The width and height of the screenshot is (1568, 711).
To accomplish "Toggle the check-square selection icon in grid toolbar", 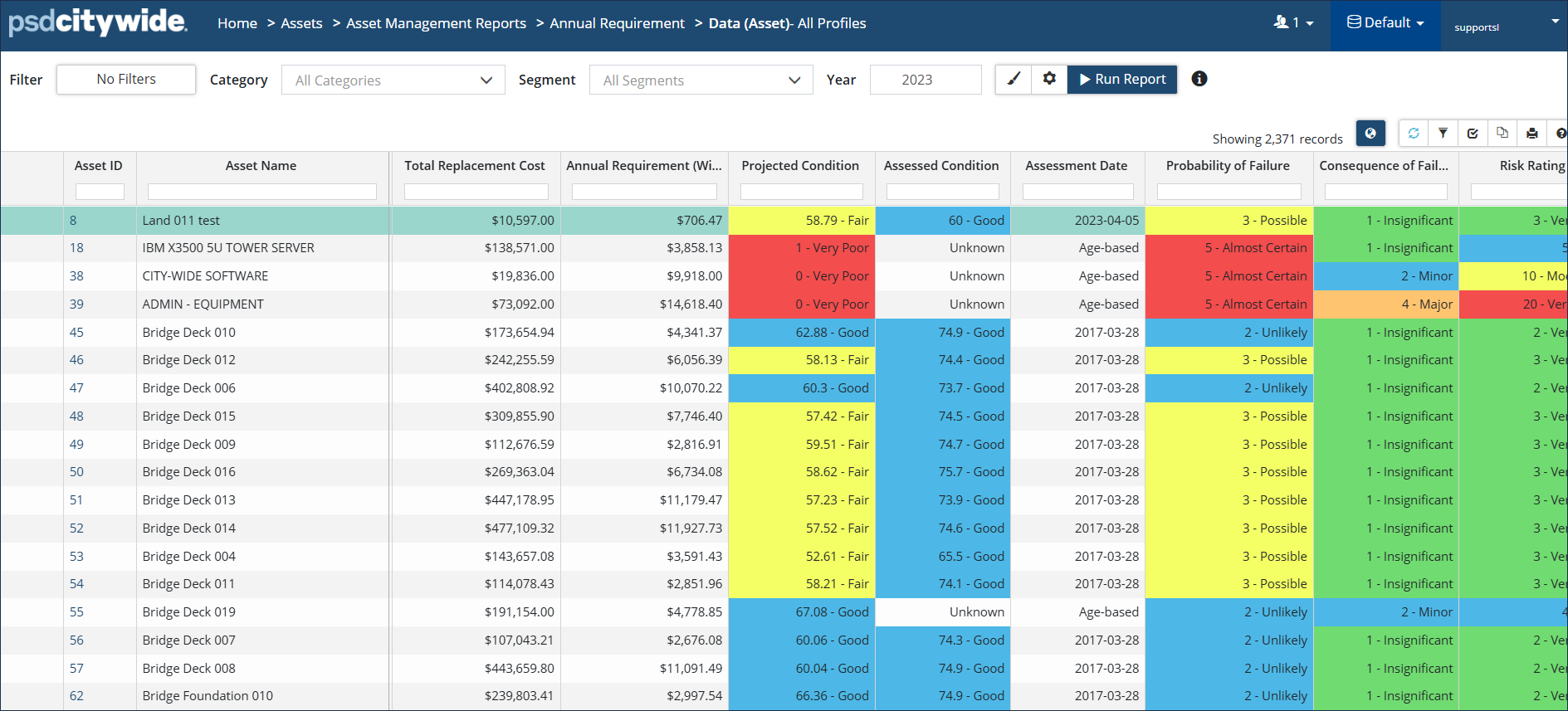I will (x=1473, y=133).
